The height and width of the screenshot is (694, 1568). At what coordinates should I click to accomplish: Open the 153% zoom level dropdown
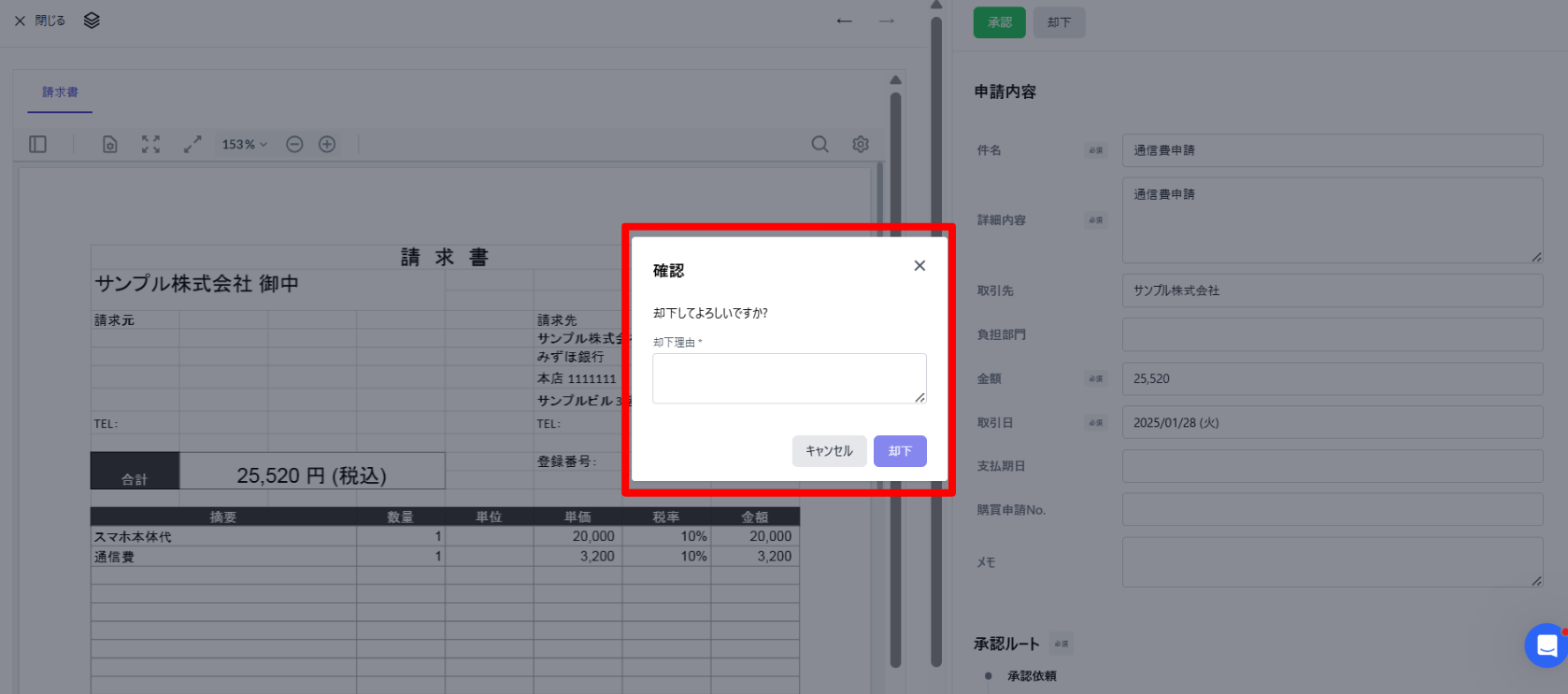click(244, 144)
